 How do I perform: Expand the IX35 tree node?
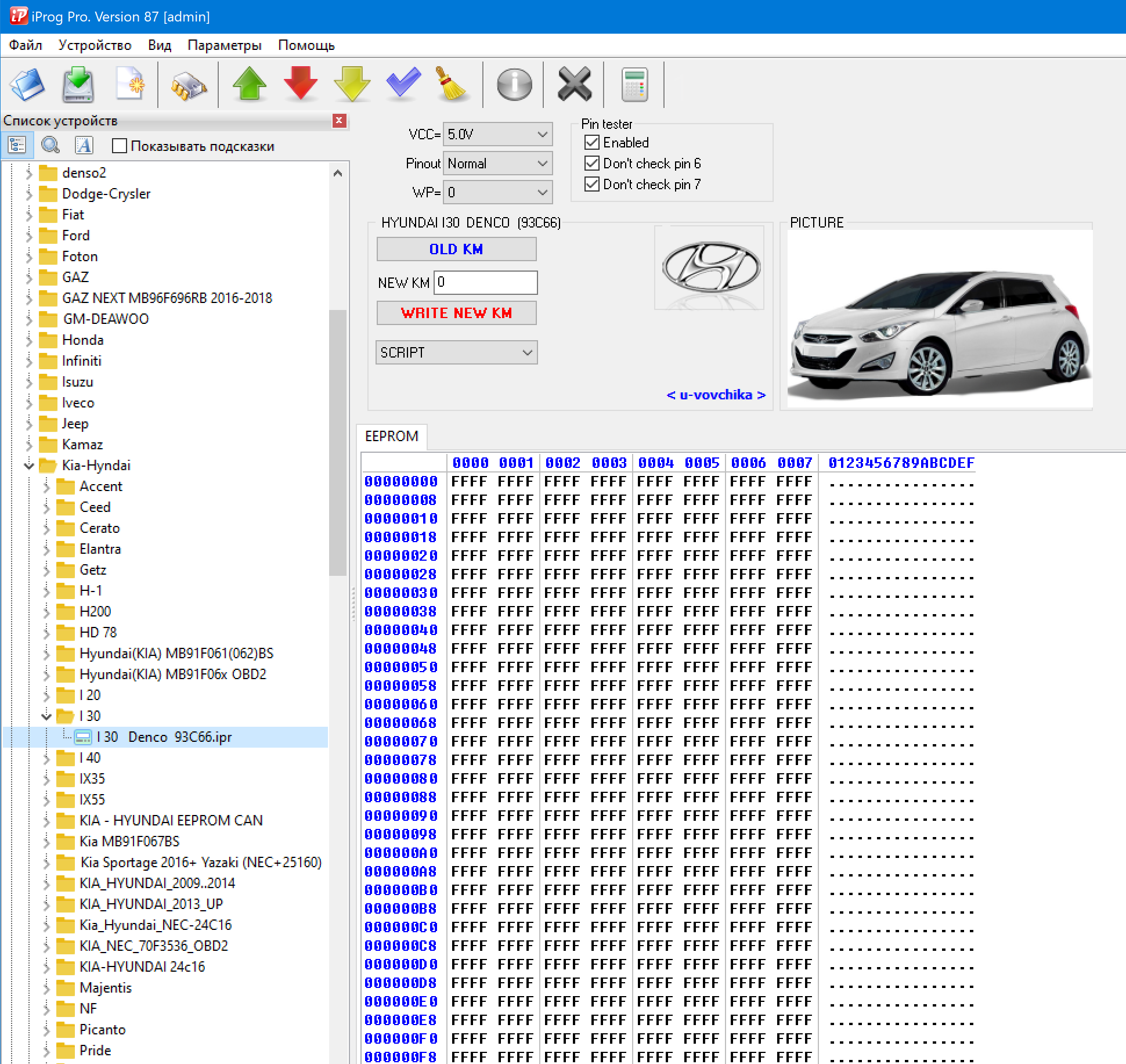tap(46, 778)
